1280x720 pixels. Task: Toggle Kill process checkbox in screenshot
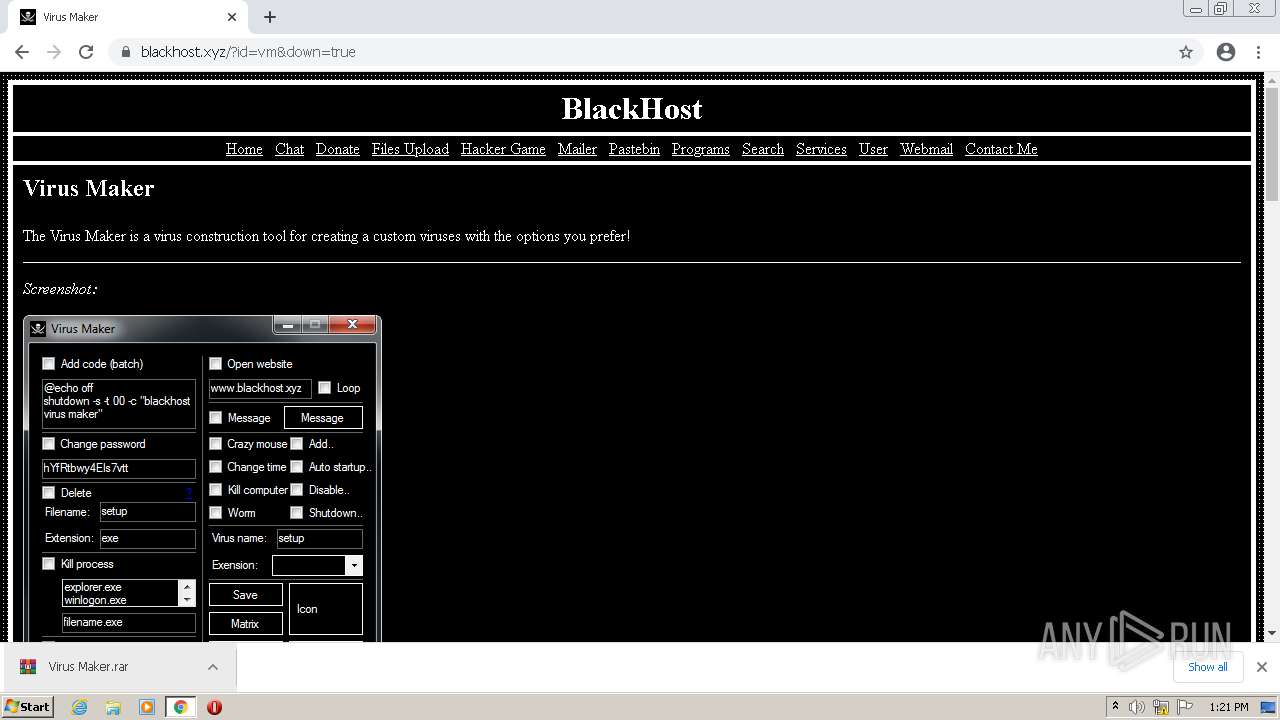coord(49,564)
